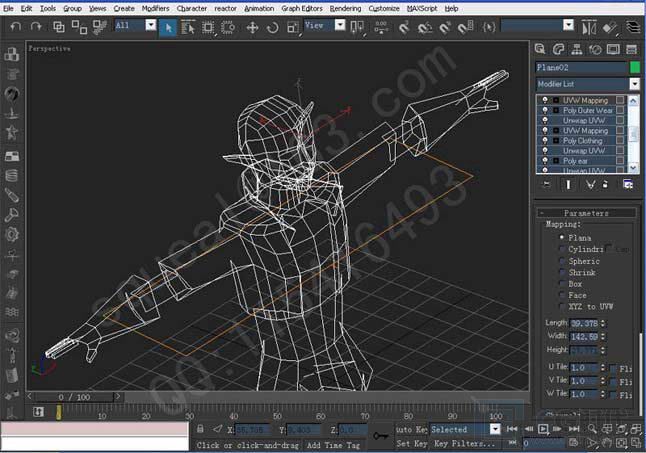Open the Selected key filter dropdown

click(x=495, y=429)
